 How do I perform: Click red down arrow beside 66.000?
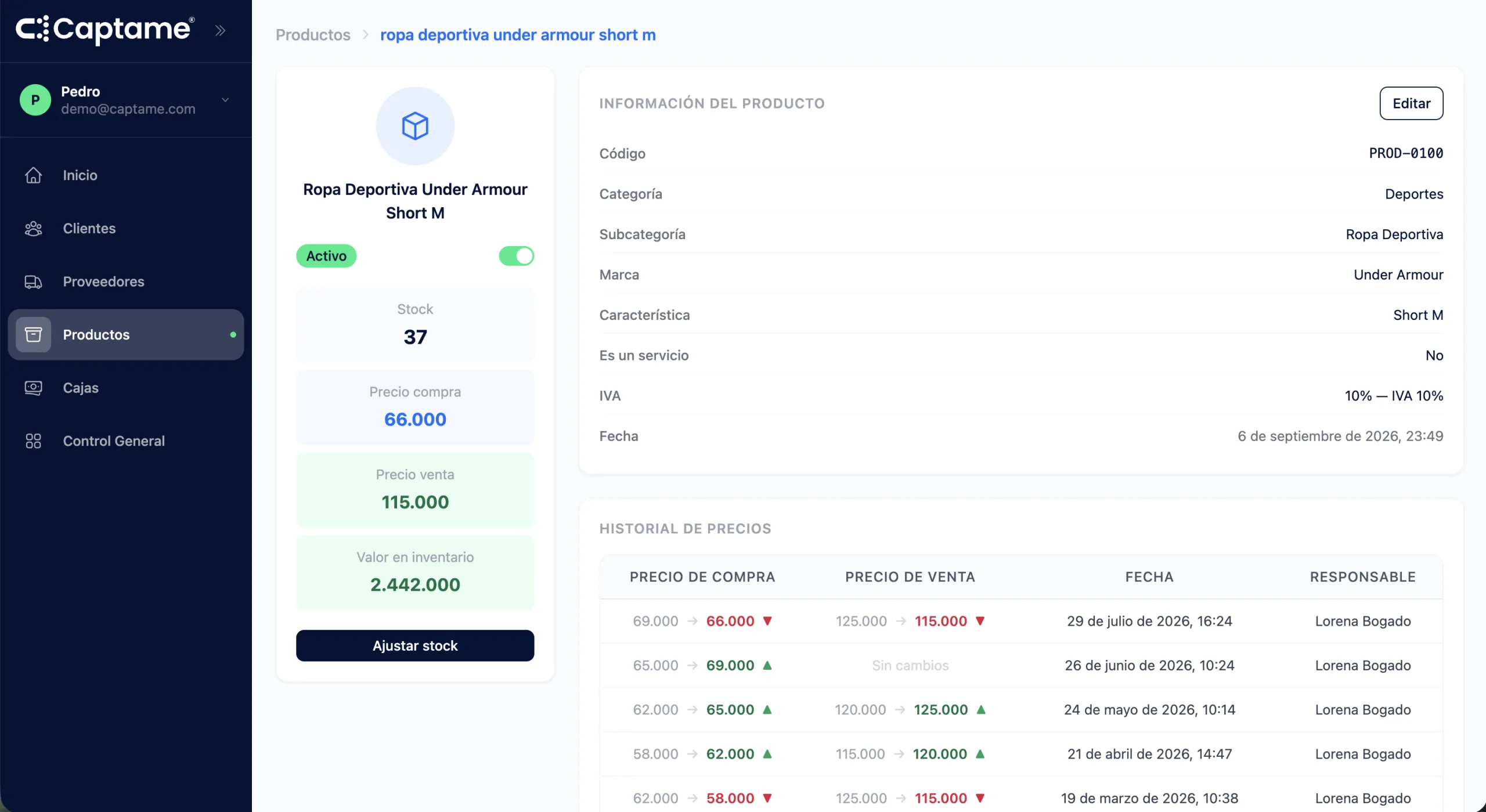coord(767,621)
